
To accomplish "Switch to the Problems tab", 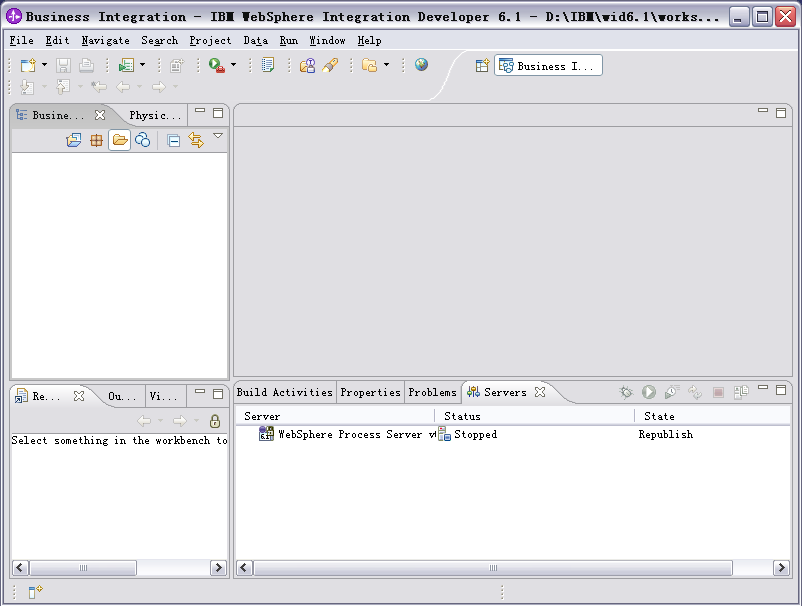I will pyautogui.click(x=432, y=392).
